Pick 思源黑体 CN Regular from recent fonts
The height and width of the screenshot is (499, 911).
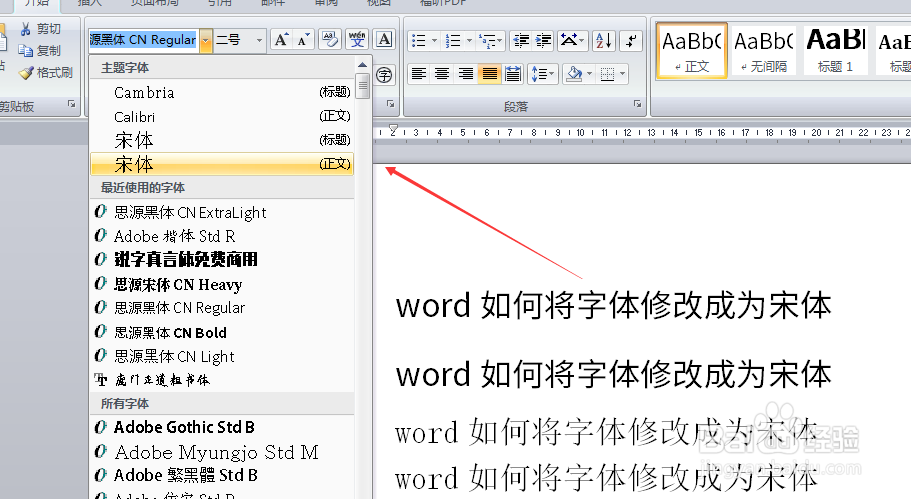tap(222, 308)
